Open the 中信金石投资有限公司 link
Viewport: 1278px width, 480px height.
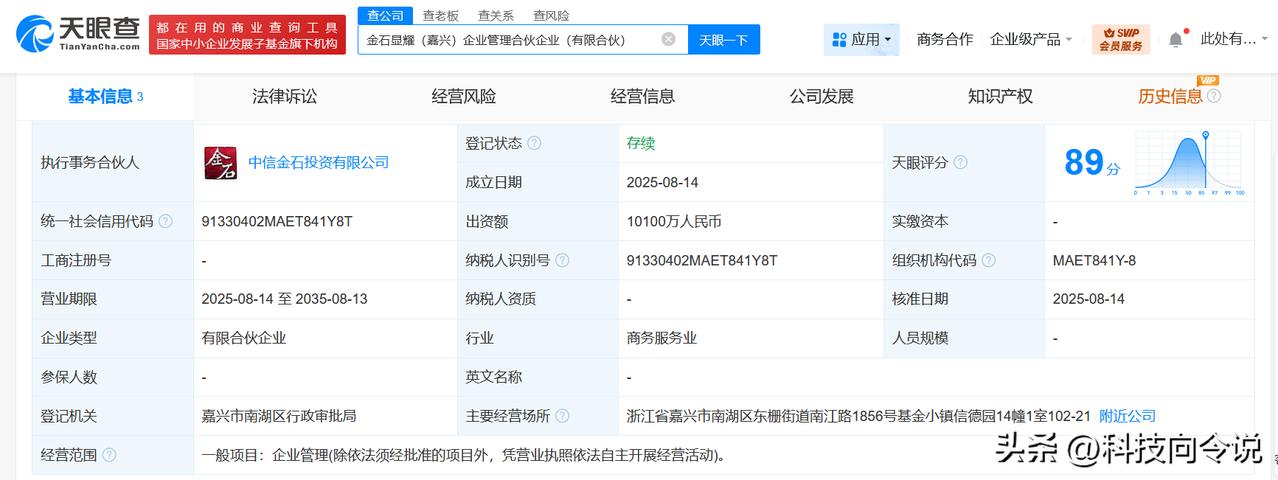pyautogui.click(x=319, y=162)
